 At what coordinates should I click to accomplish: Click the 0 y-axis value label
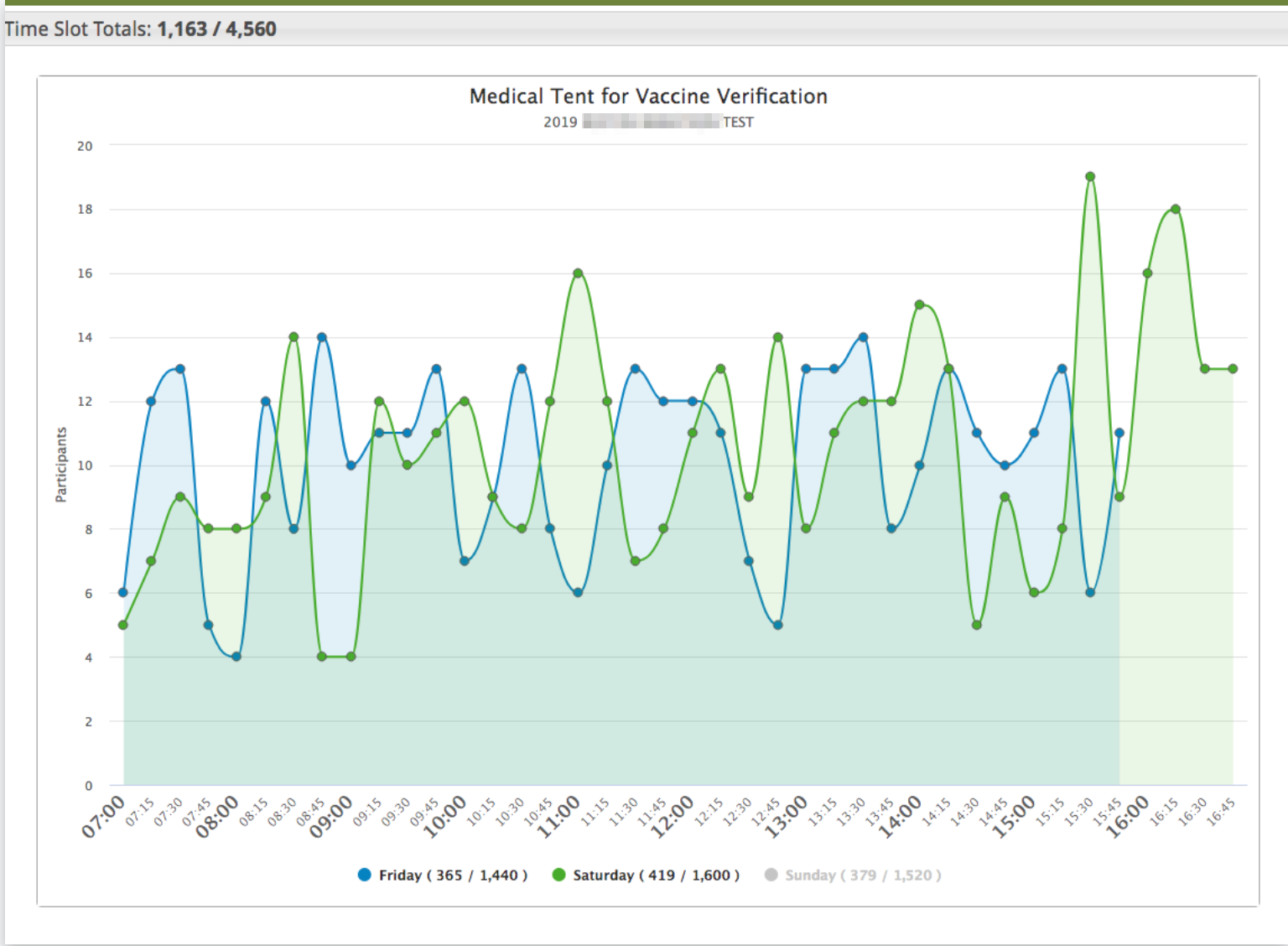point(88,786)
